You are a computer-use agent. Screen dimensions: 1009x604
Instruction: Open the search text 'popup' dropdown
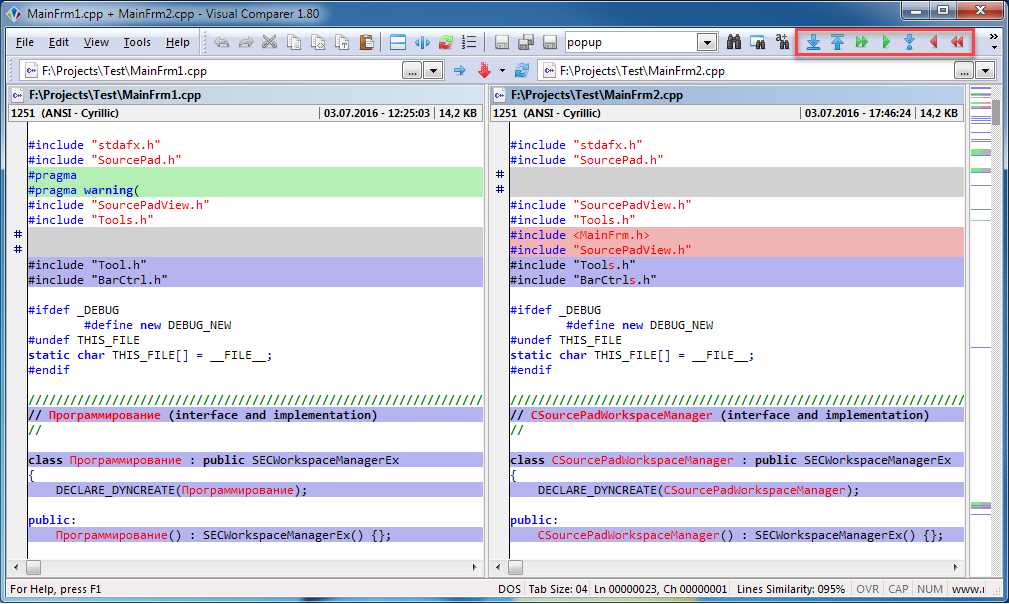(x=707, y=42)
